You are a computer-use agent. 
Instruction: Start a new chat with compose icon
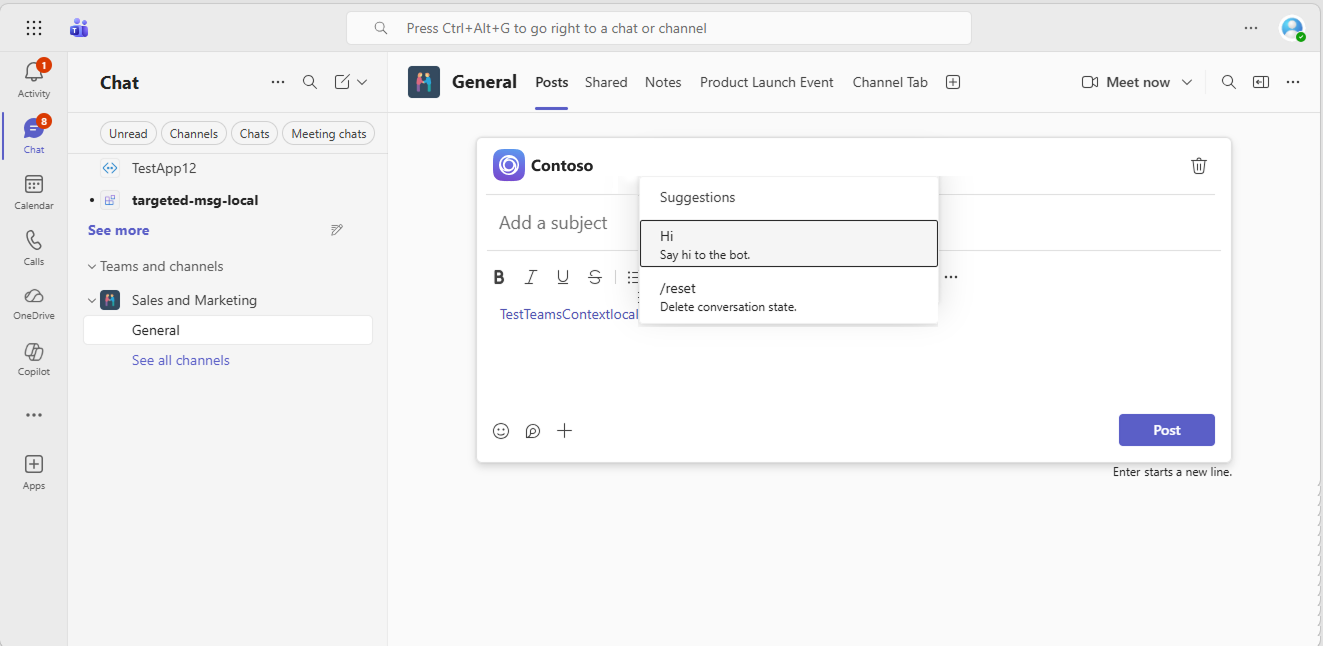pos(342,82)
